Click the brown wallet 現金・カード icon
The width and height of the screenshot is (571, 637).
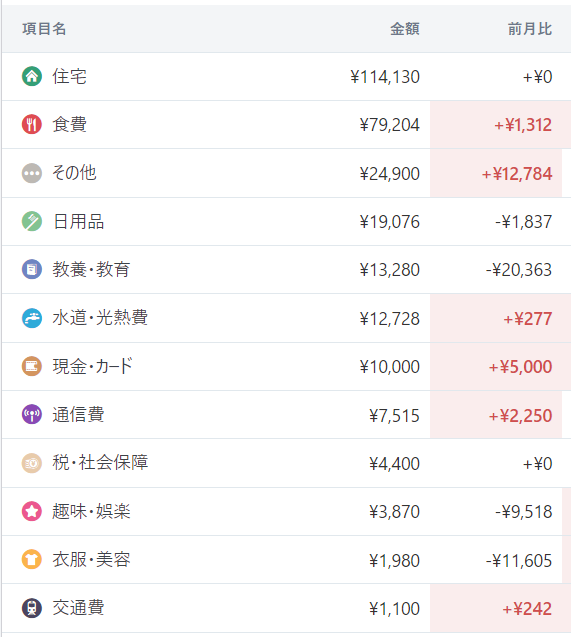click(x=32, y=366)
